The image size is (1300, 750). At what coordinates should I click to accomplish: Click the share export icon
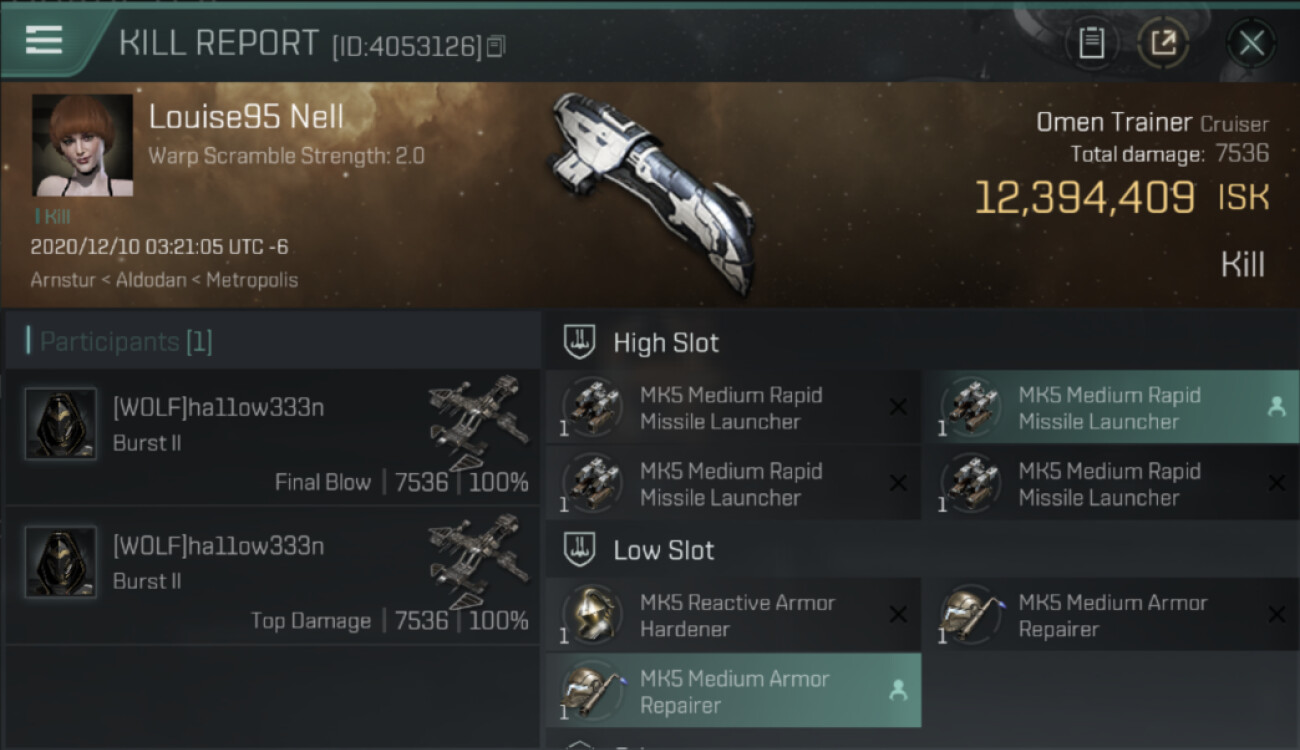click(x=1163, y=43)
